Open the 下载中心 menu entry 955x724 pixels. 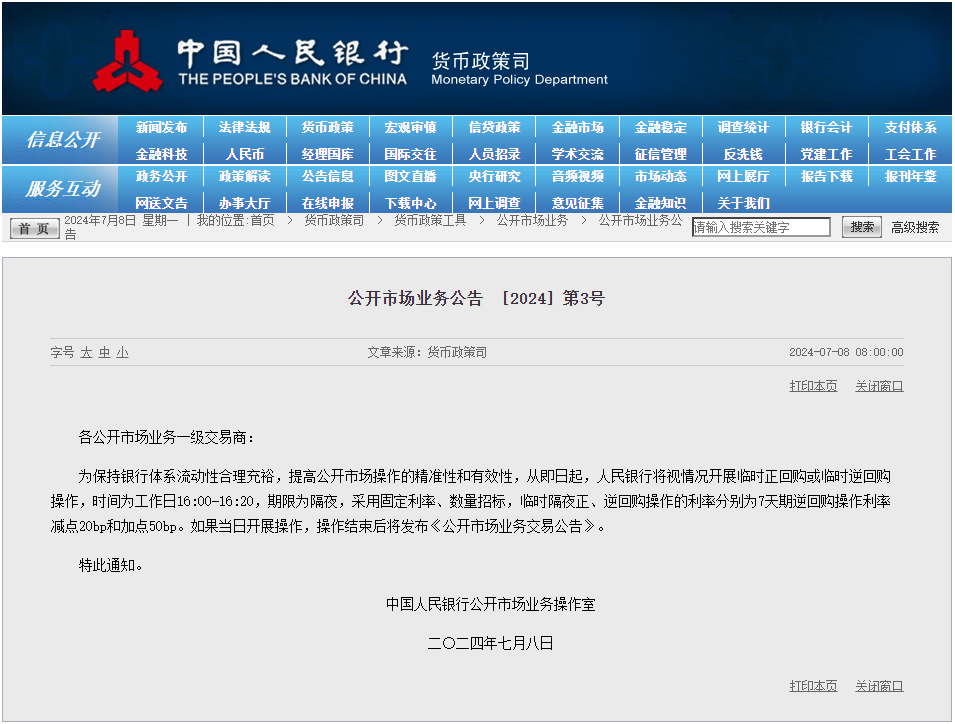pos(411,203)
